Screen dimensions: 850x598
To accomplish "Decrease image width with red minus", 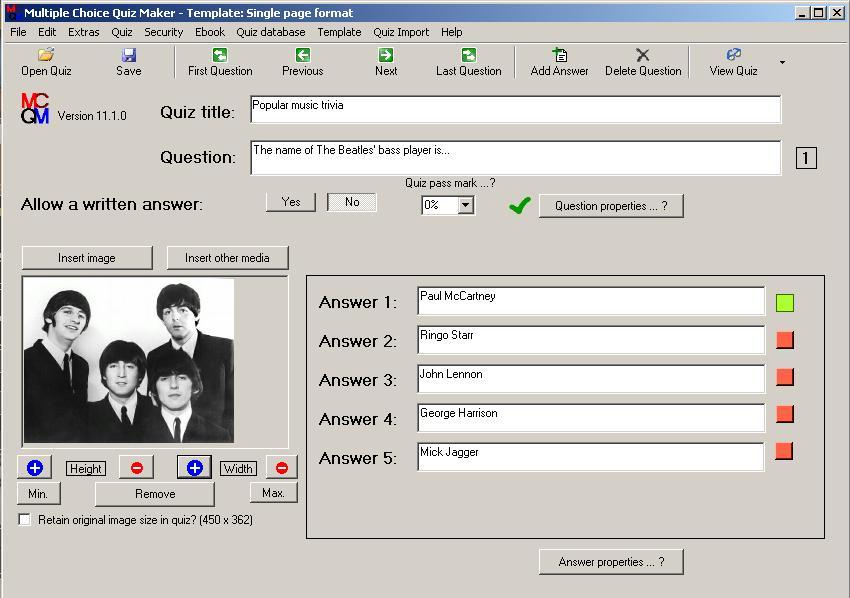I will 281,467.
